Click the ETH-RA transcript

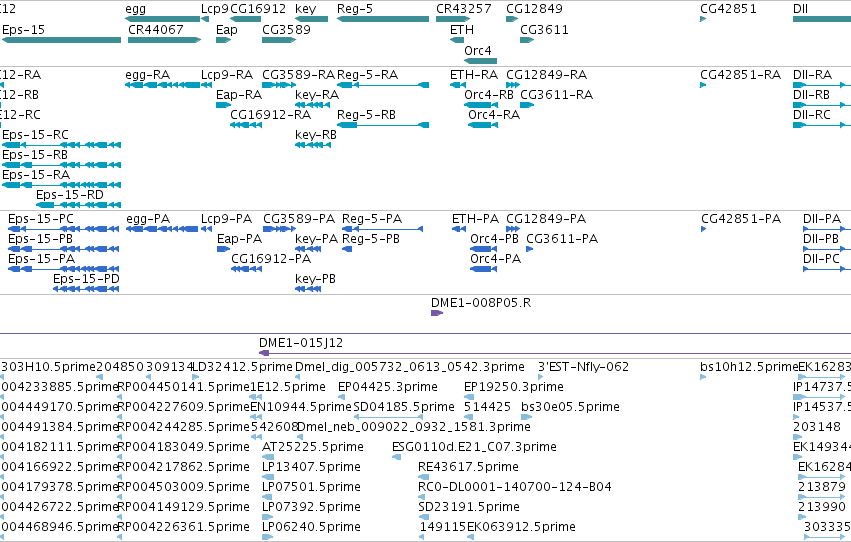(458, 85)
